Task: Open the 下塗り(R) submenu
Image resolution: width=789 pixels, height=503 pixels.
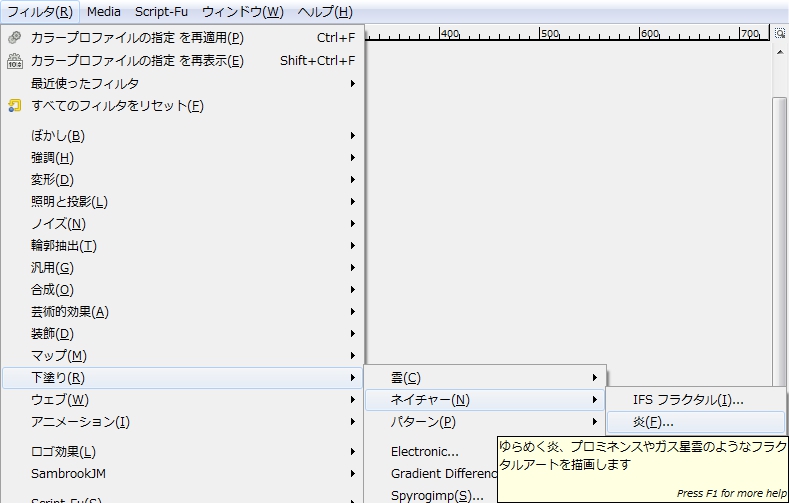Action: tap(182, 378)
